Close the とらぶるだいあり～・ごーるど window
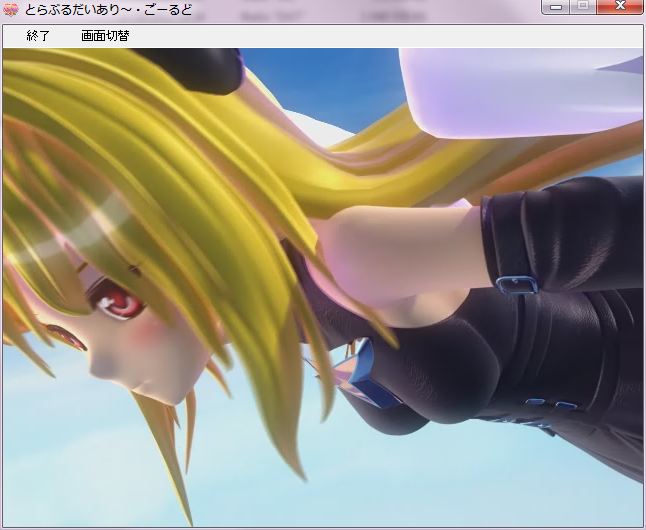Image resolution: width=646 pixels, height=530 pixels. click(x=620, y=7)
